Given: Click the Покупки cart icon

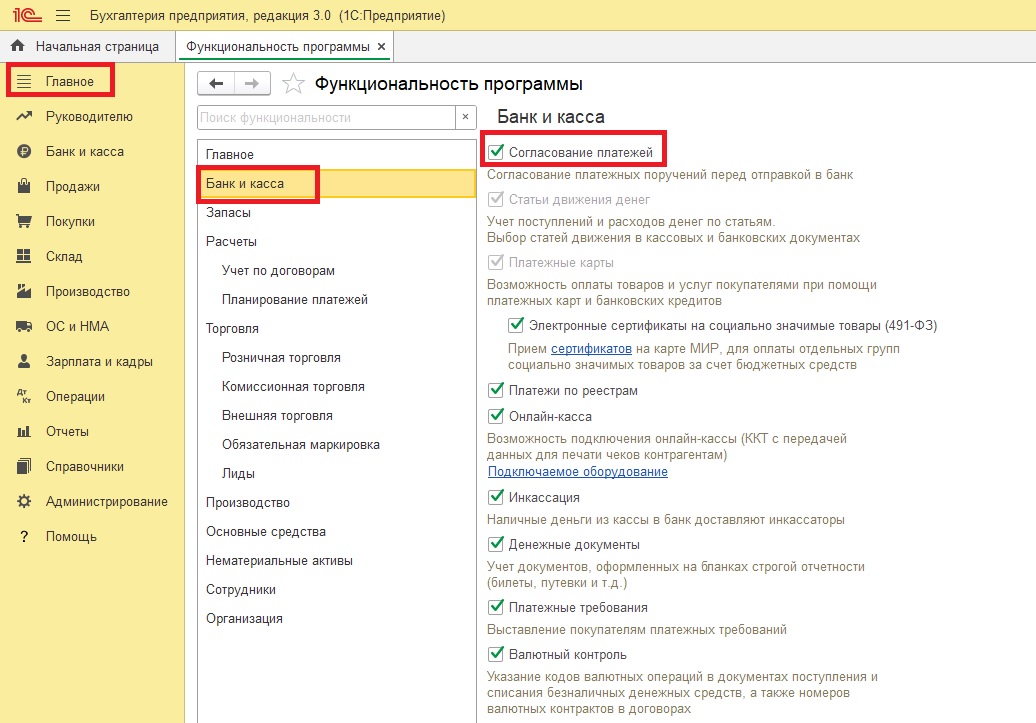Looking at the screenshot, I should 24,221.
